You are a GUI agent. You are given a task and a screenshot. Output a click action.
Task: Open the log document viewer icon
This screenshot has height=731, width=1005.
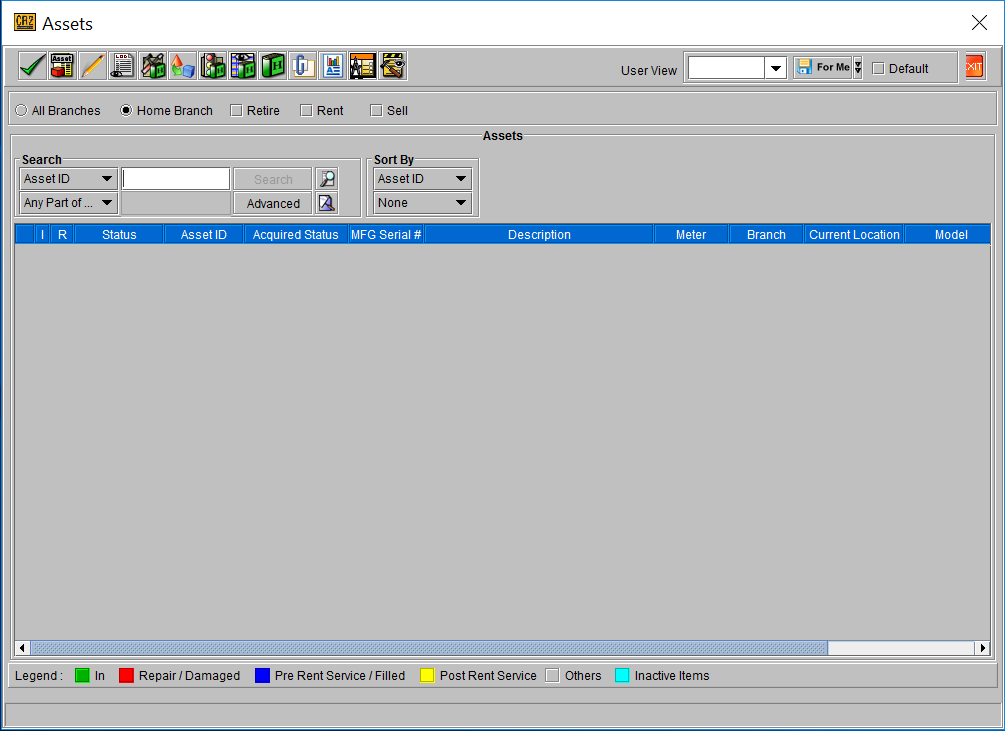pyautogui.click(x=122, y=66)
